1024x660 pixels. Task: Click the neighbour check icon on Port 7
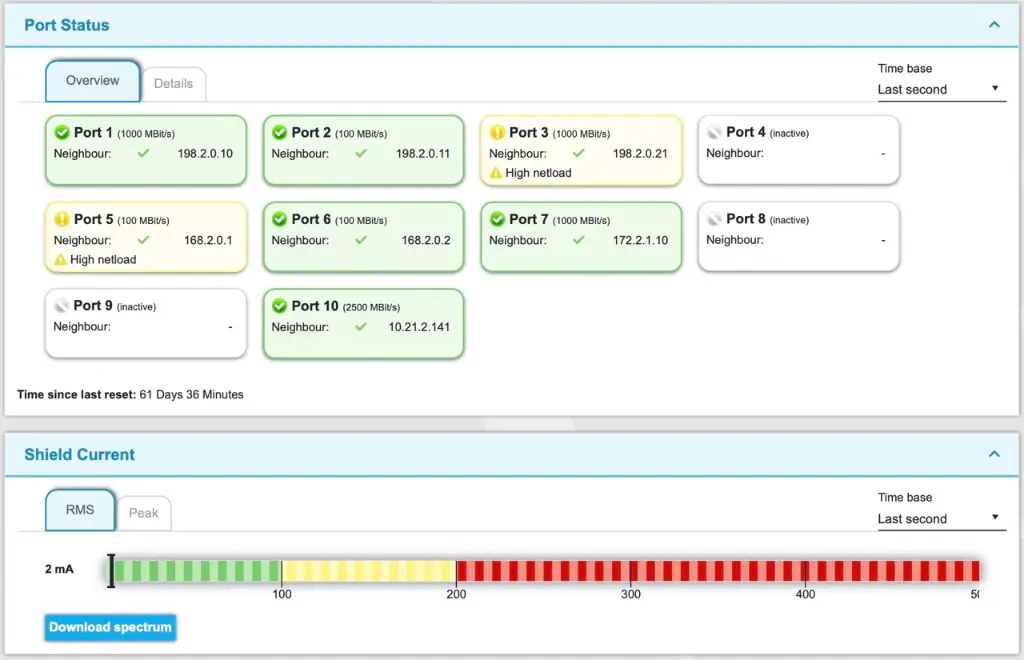pos(578,240)
